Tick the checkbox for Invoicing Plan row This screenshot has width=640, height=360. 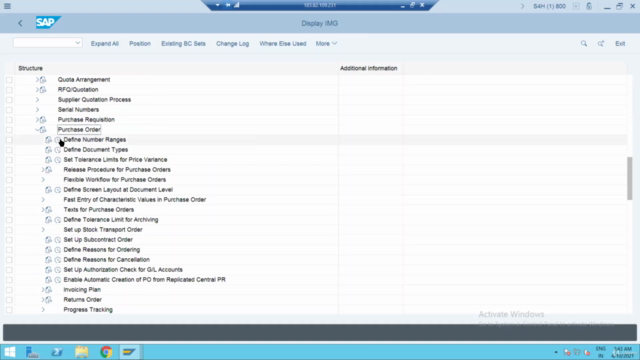(x=9, y=290)
